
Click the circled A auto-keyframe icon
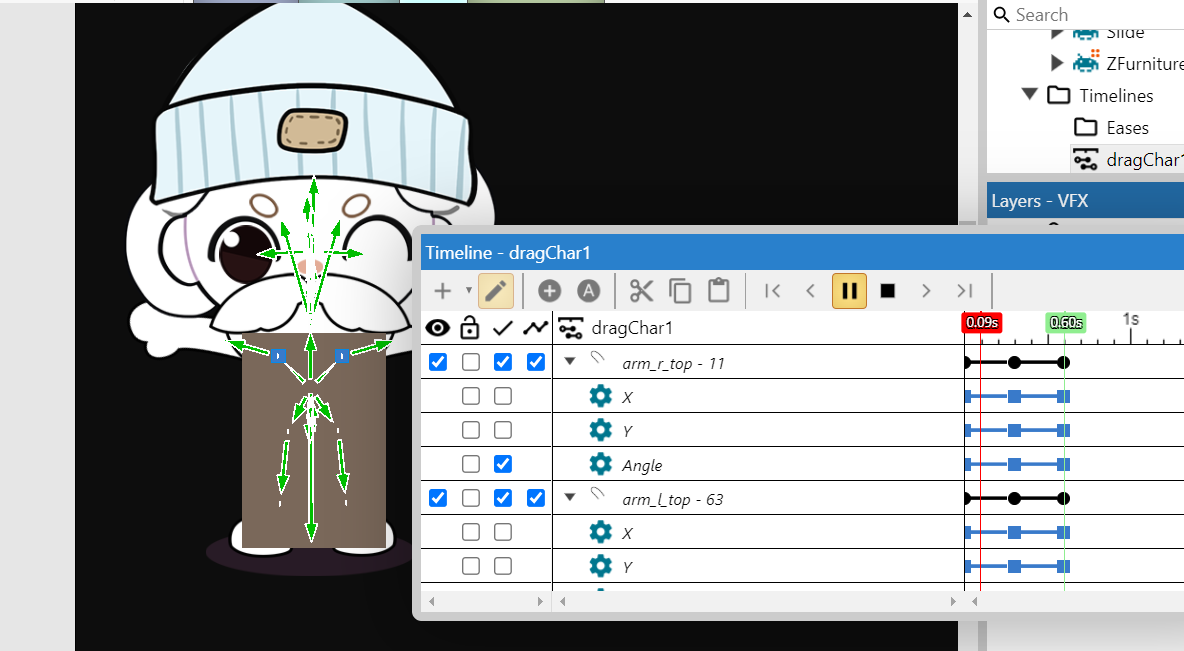pos(589,291)
